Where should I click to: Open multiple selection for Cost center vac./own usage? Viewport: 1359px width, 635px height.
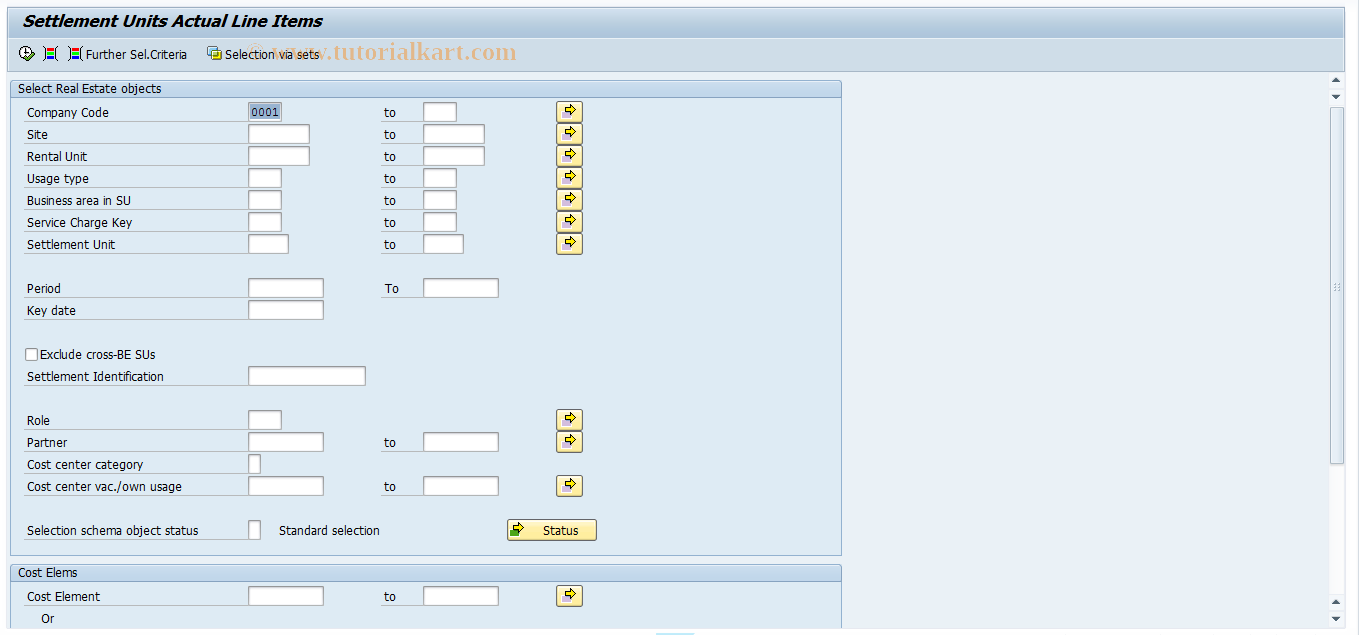(x=569, y=486)
